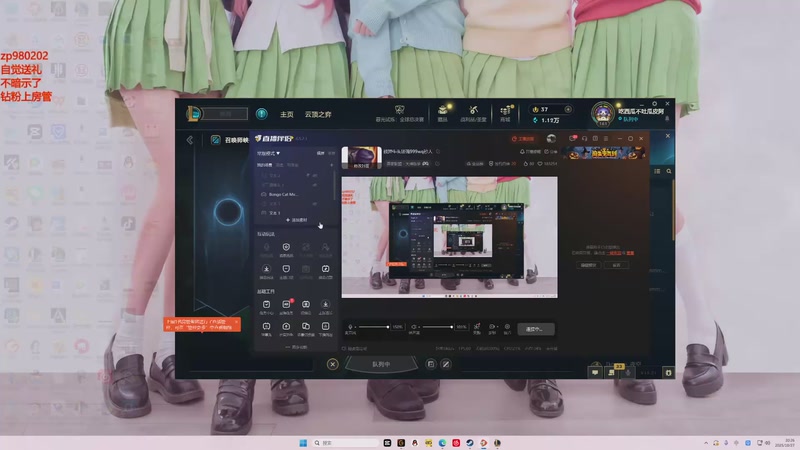Go back with the double-chevron arrow
Image resolution: width=800 pixels, height=450 pixels.
[x=190, y=139]
